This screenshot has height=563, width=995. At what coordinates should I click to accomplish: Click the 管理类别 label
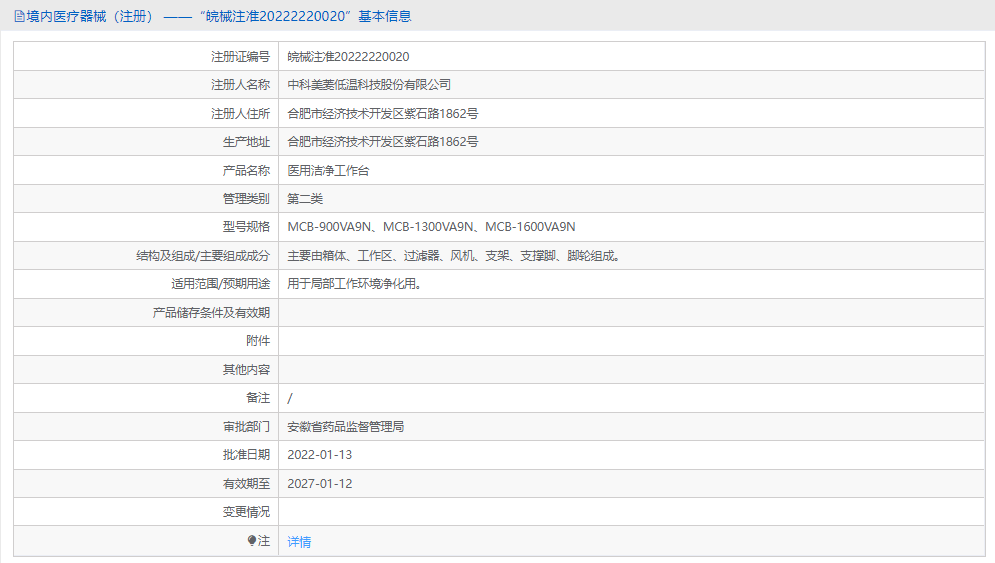pyautogui.click(x=246, y=199)
